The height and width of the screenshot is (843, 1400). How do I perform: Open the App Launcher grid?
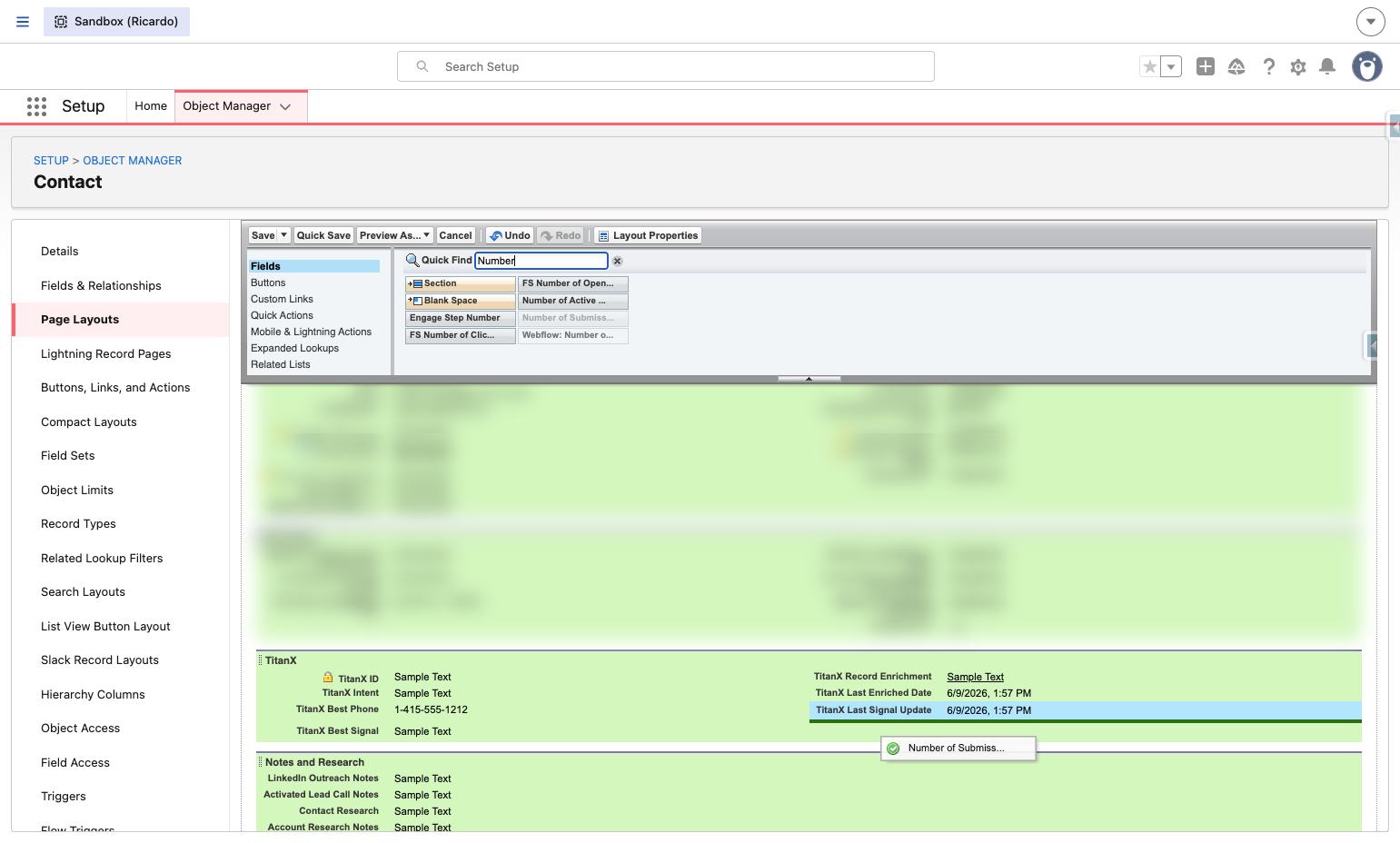coord(36,106)
